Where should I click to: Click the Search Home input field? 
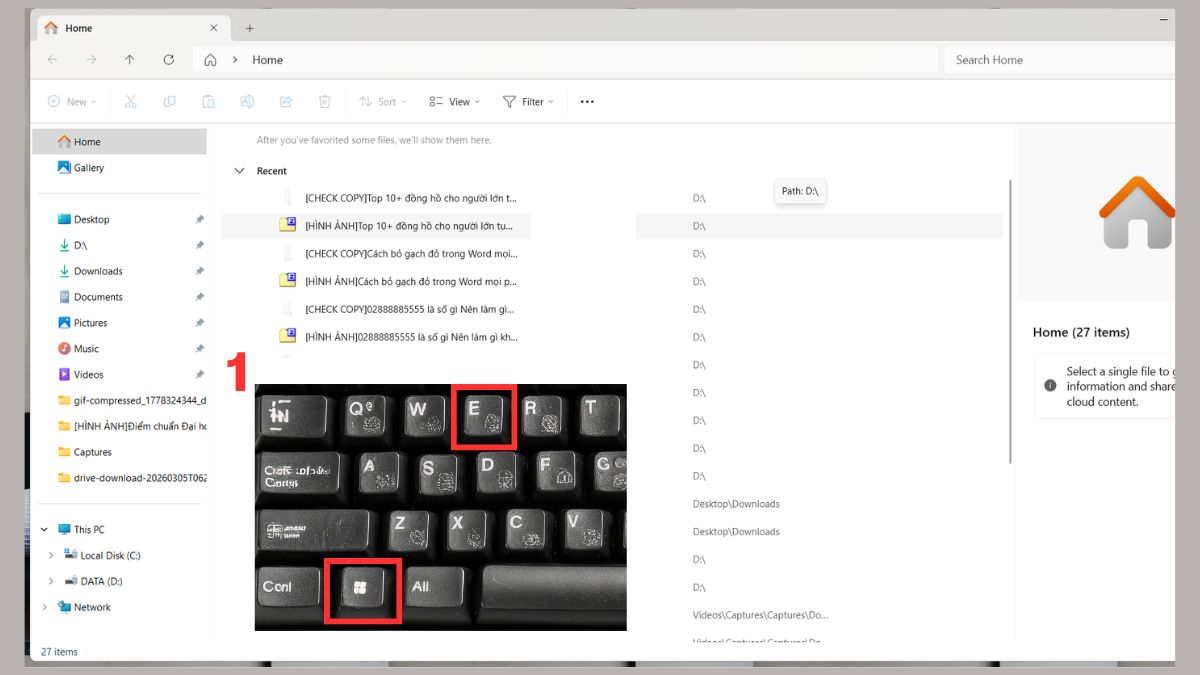(1059, 60)
